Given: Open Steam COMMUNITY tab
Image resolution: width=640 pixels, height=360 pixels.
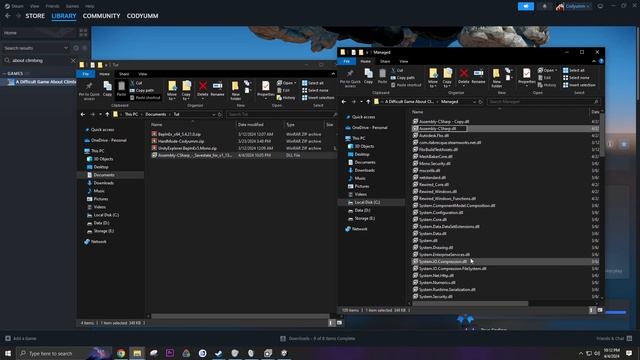Looking at the screenshot, I should (102, 16).
